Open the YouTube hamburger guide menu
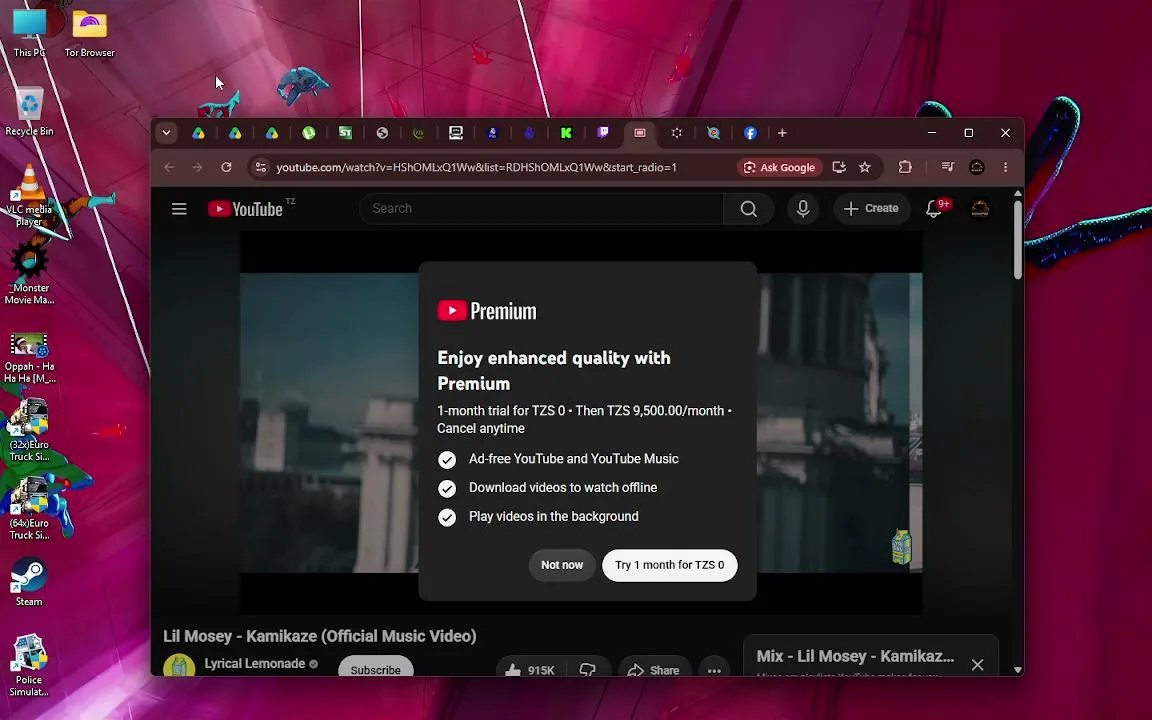Image resolution: width=1152 pixels, height=720 pixels. (x=179, y=209)
